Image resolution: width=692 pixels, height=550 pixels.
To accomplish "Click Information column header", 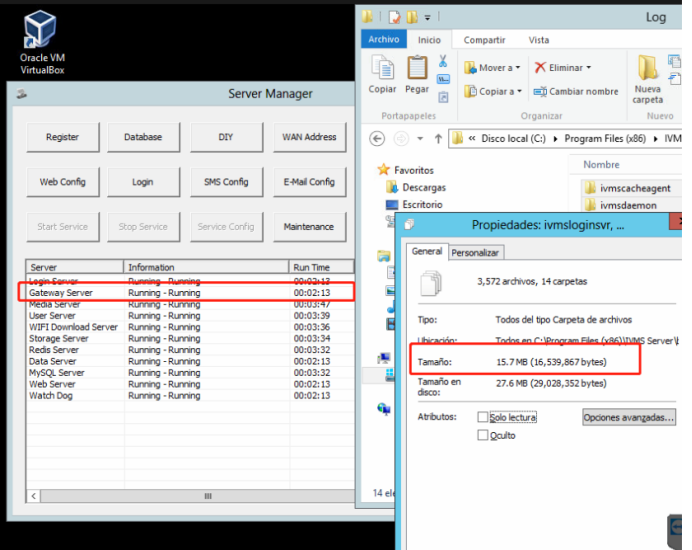I will click(x=206, y=267).
